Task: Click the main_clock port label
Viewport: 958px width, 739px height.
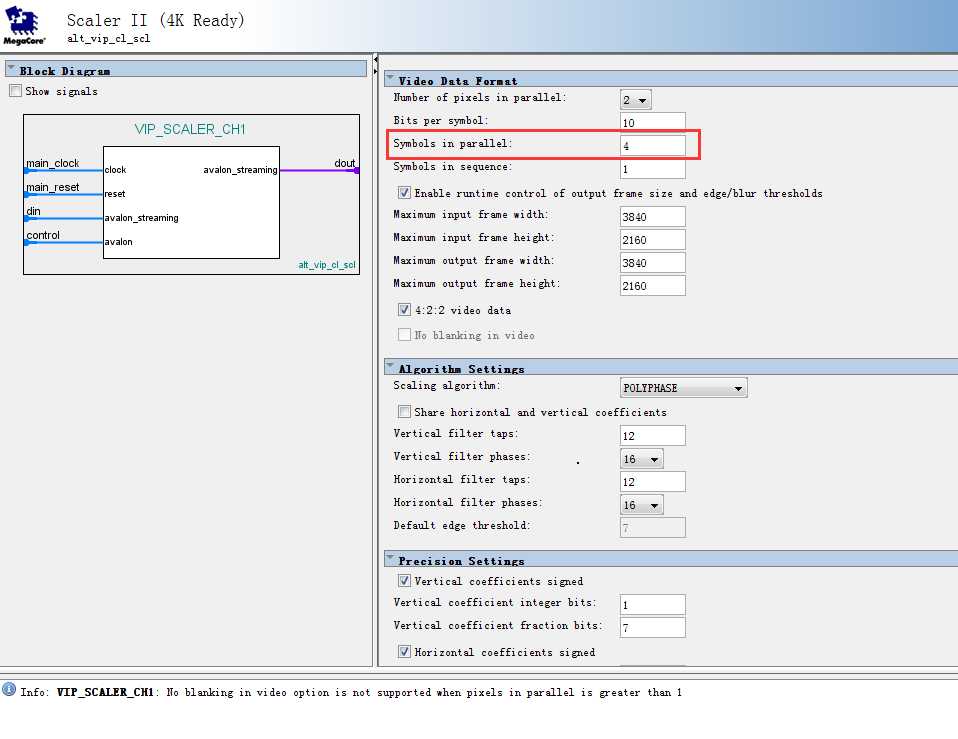Action: click(x=53, y=163)
